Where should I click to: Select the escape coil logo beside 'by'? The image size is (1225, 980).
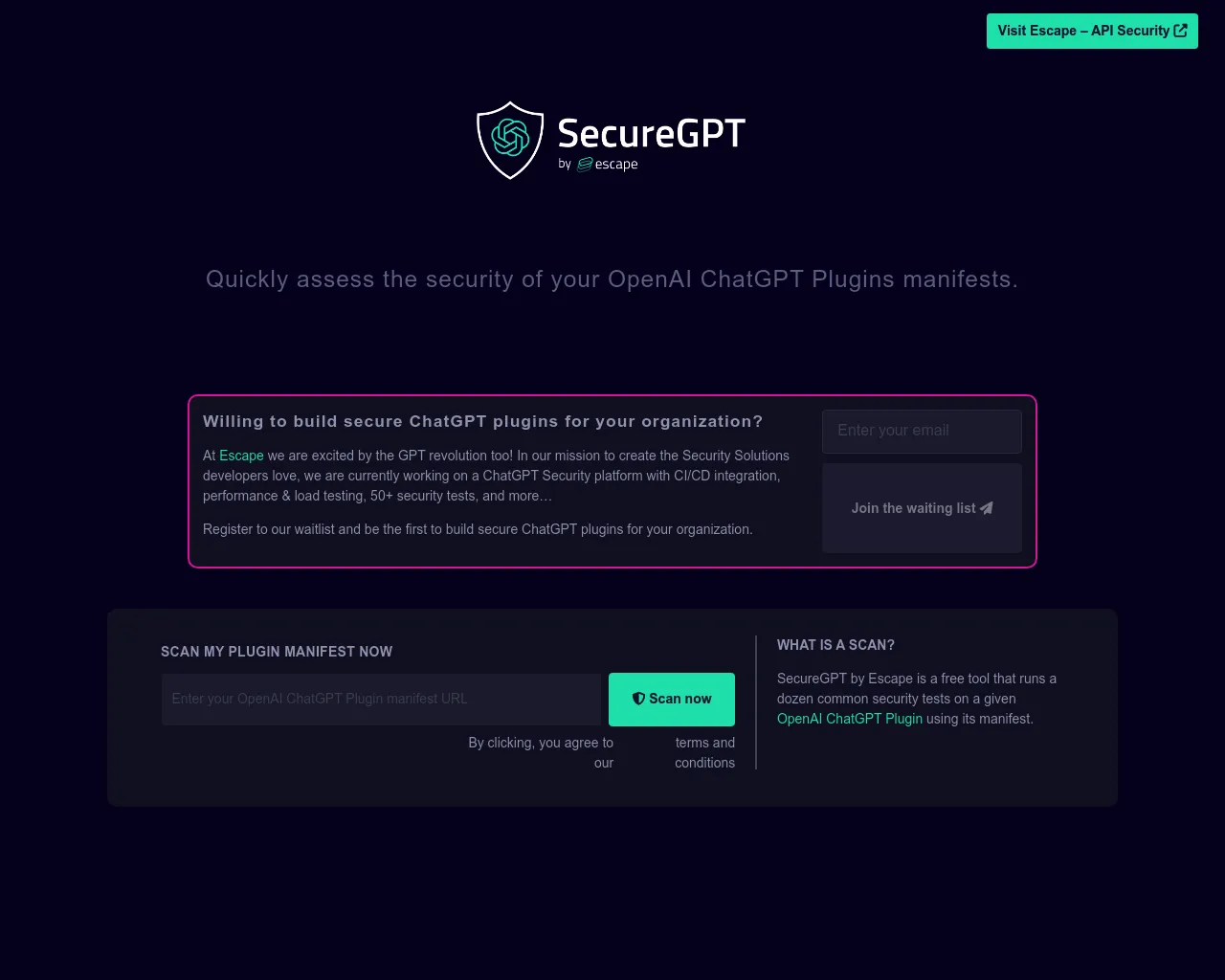click(585, 164)
